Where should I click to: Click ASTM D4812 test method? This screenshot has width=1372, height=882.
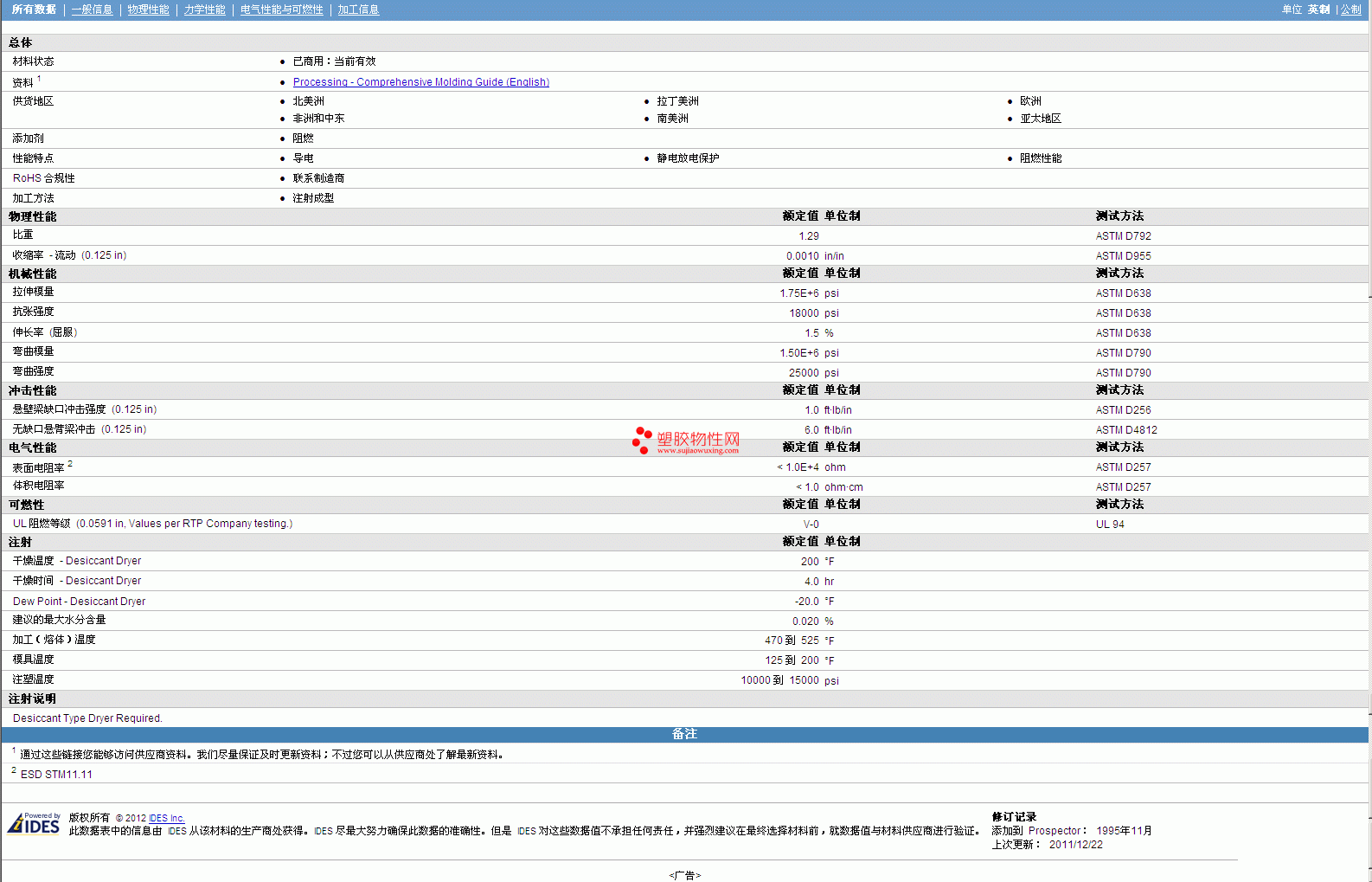(1126, 430)
